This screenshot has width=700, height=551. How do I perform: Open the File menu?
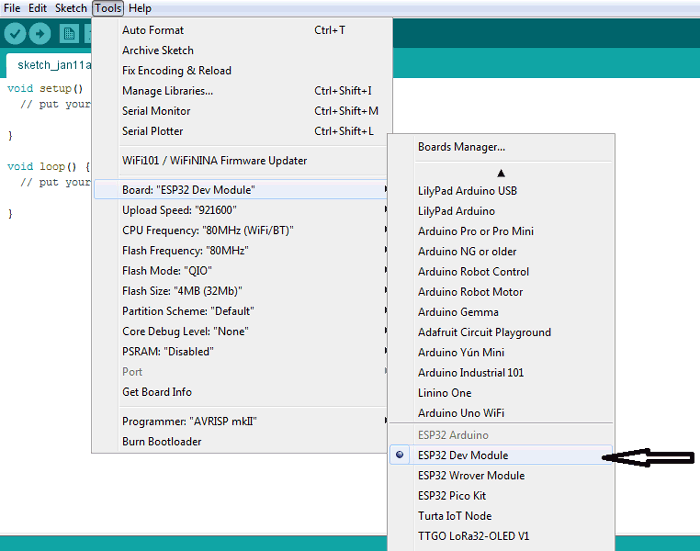pyautogui.click(x=12, y=8)
